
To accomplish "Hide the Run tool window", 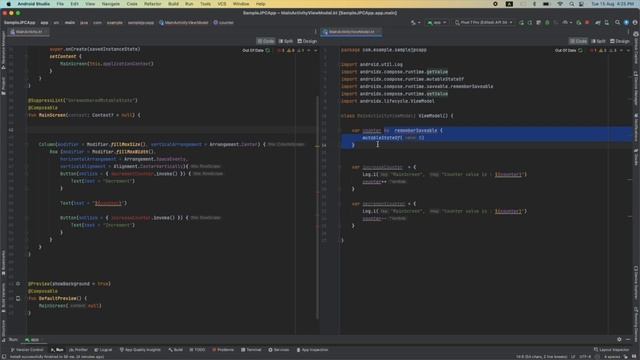I will [628, 340].
